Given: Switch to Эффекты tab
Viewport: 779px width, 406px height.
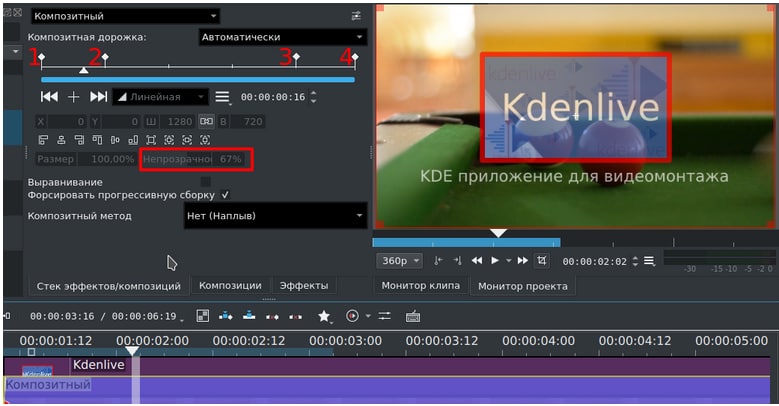Looking at the screenshot, I should [304, 286].
